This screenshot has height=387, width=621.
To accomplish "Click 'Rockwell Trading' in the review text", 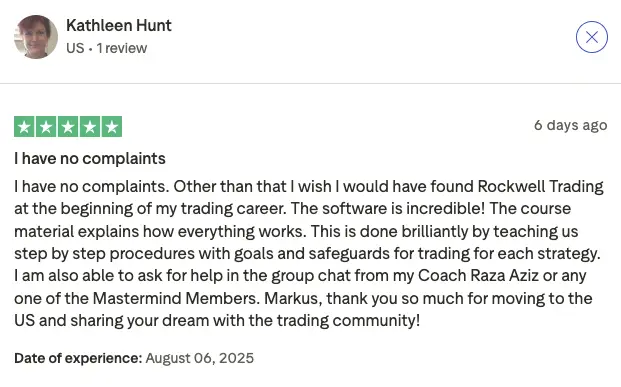I will pos(541,187).
